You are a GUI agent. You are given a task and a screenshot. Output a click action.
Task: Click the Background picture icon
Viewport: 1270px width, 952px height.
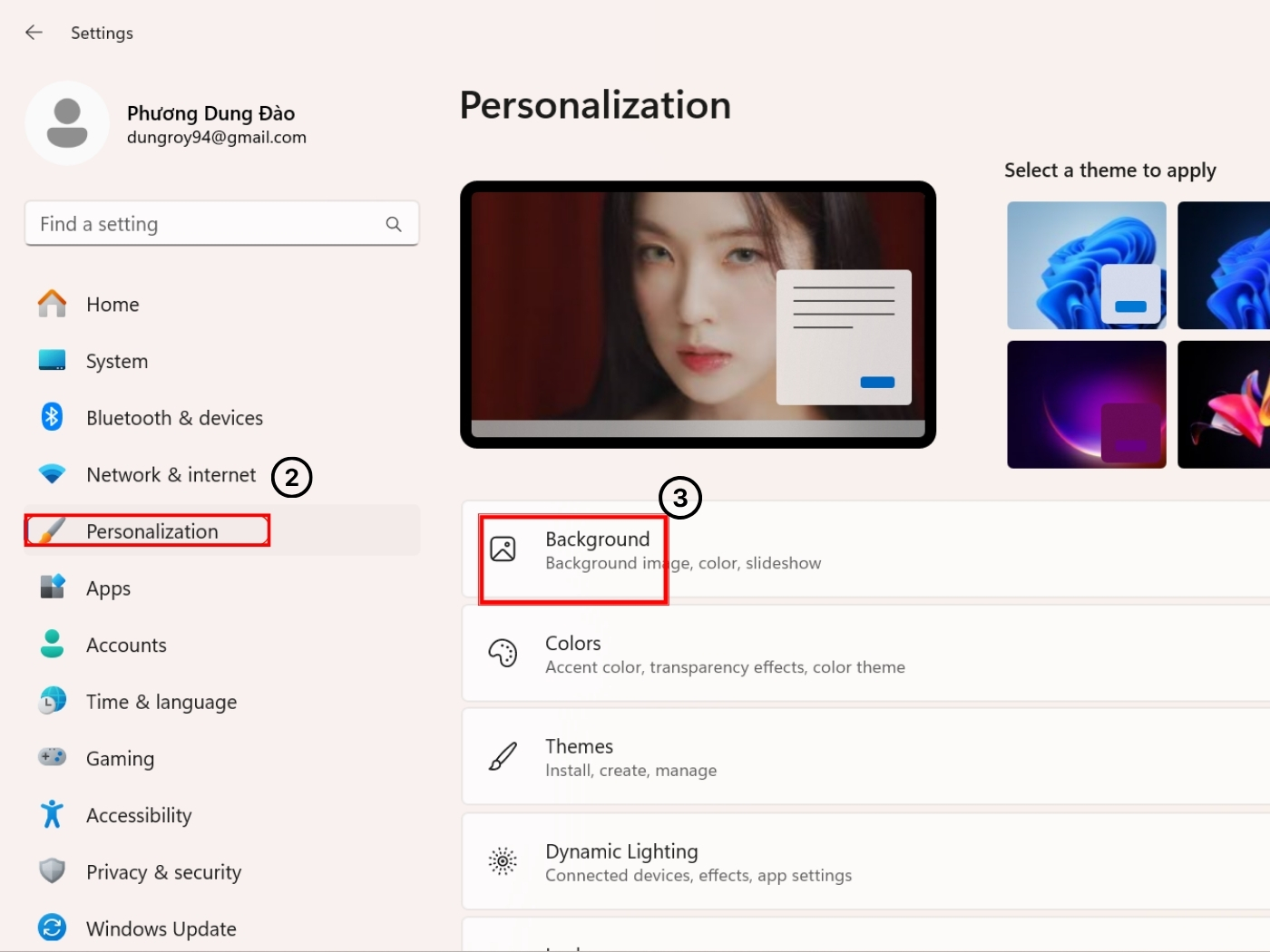point(503,549)
